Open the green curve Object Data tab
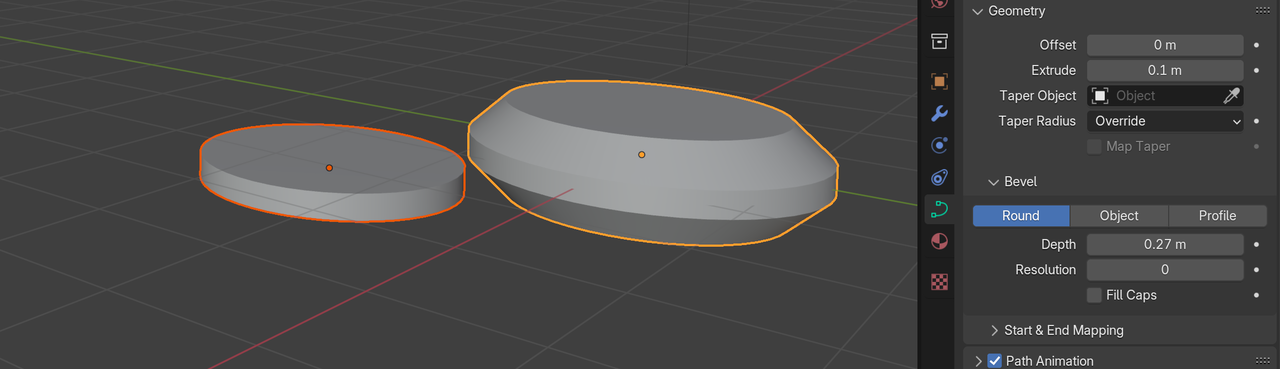 tap(939, 209)
